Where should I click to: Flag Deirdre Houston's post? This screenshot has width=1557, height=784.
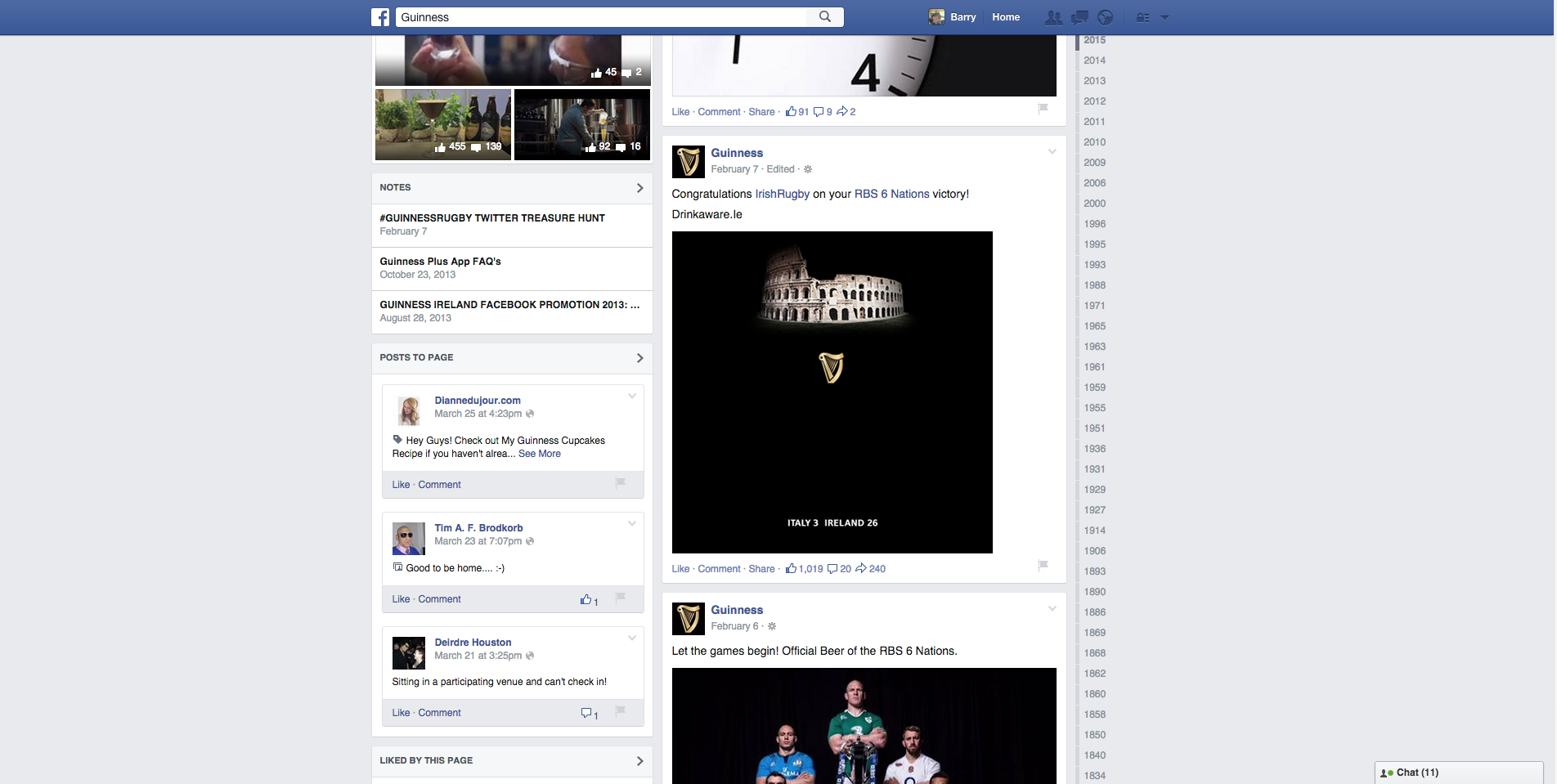coord(620,710)
